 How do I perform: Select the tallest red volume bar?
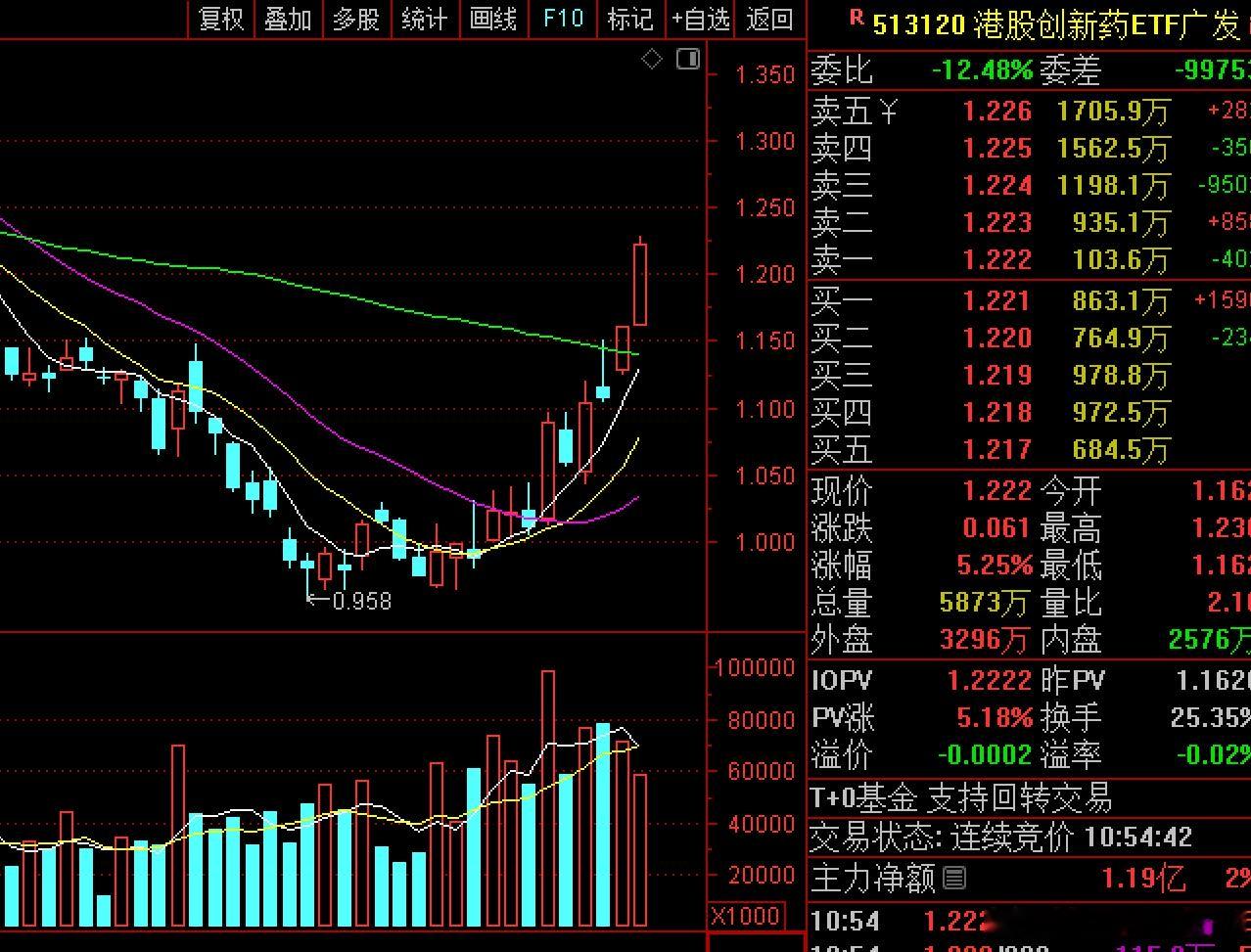pyautogui.click(x=548, y=798)
